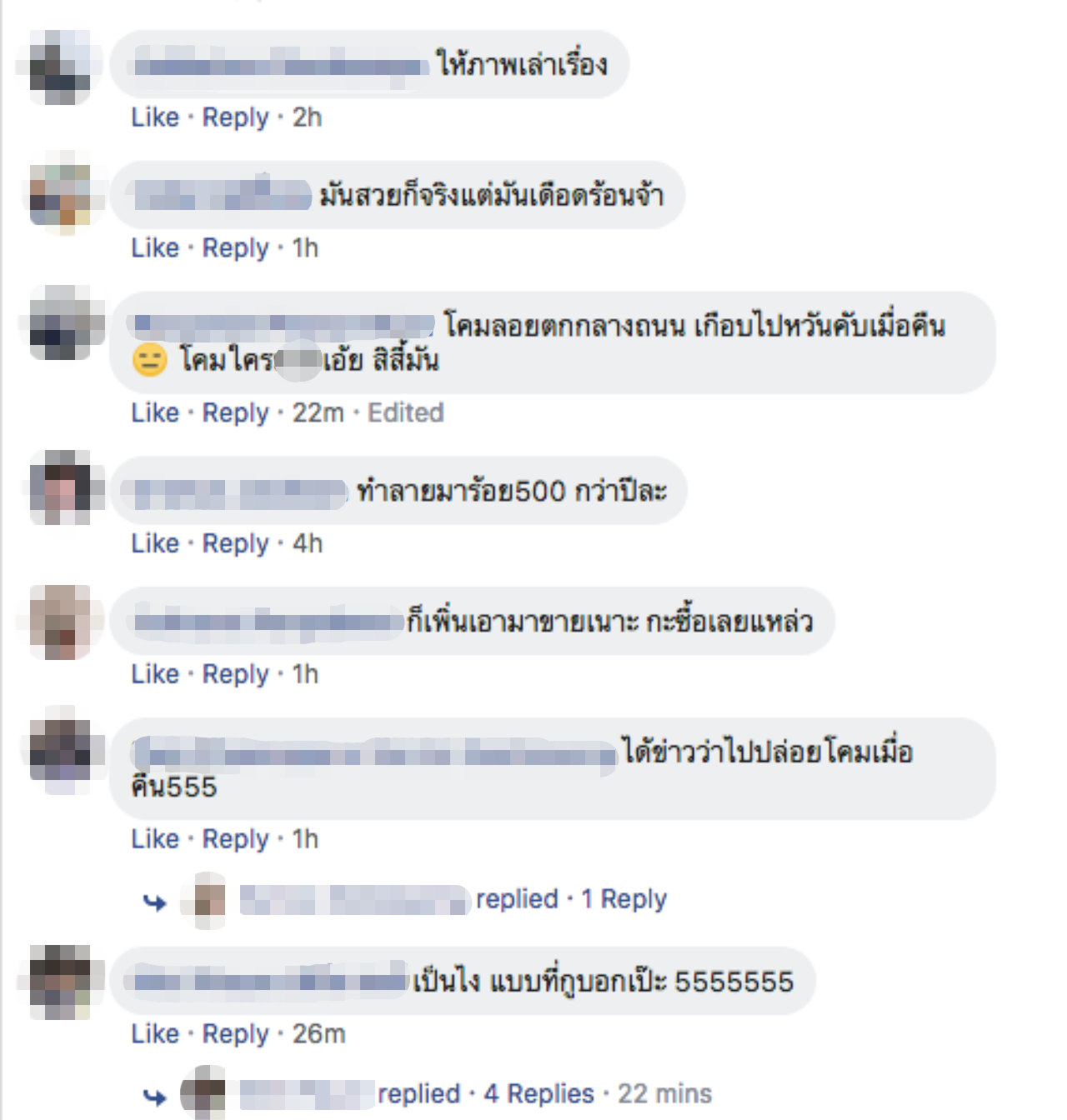This screenshot has height=1120, width=1067.
Task: Click the reply arrow icon beside "1 Reply"
Action: click(155, 902)
